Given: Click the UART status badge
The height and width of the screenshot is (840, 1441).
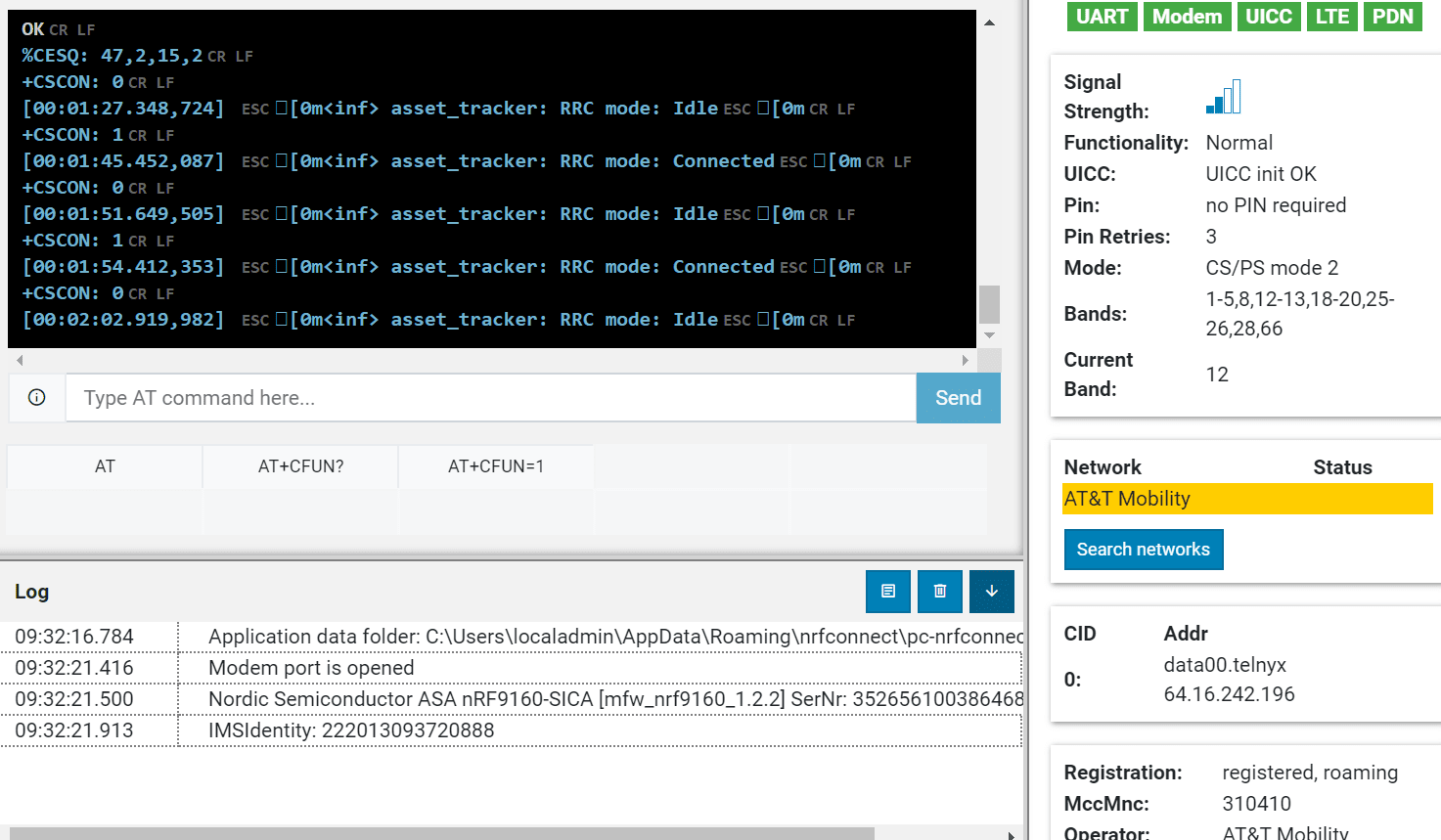Looking at the screenshot, I should 1103,17.
